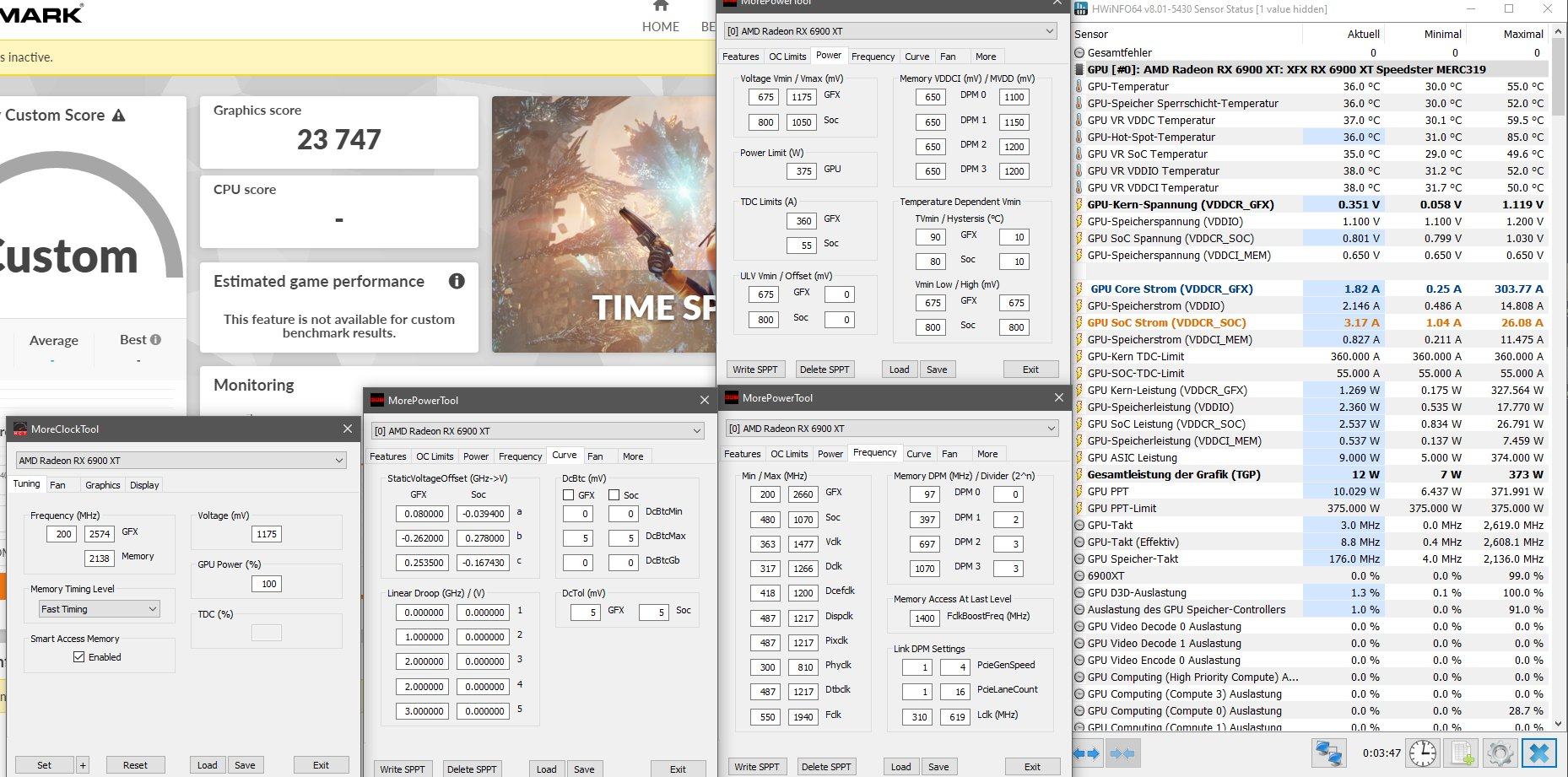Open Fan tab in MorePowerTool Curve window
The width and height of the screenshot is (1568, 777).
(595, 456)
